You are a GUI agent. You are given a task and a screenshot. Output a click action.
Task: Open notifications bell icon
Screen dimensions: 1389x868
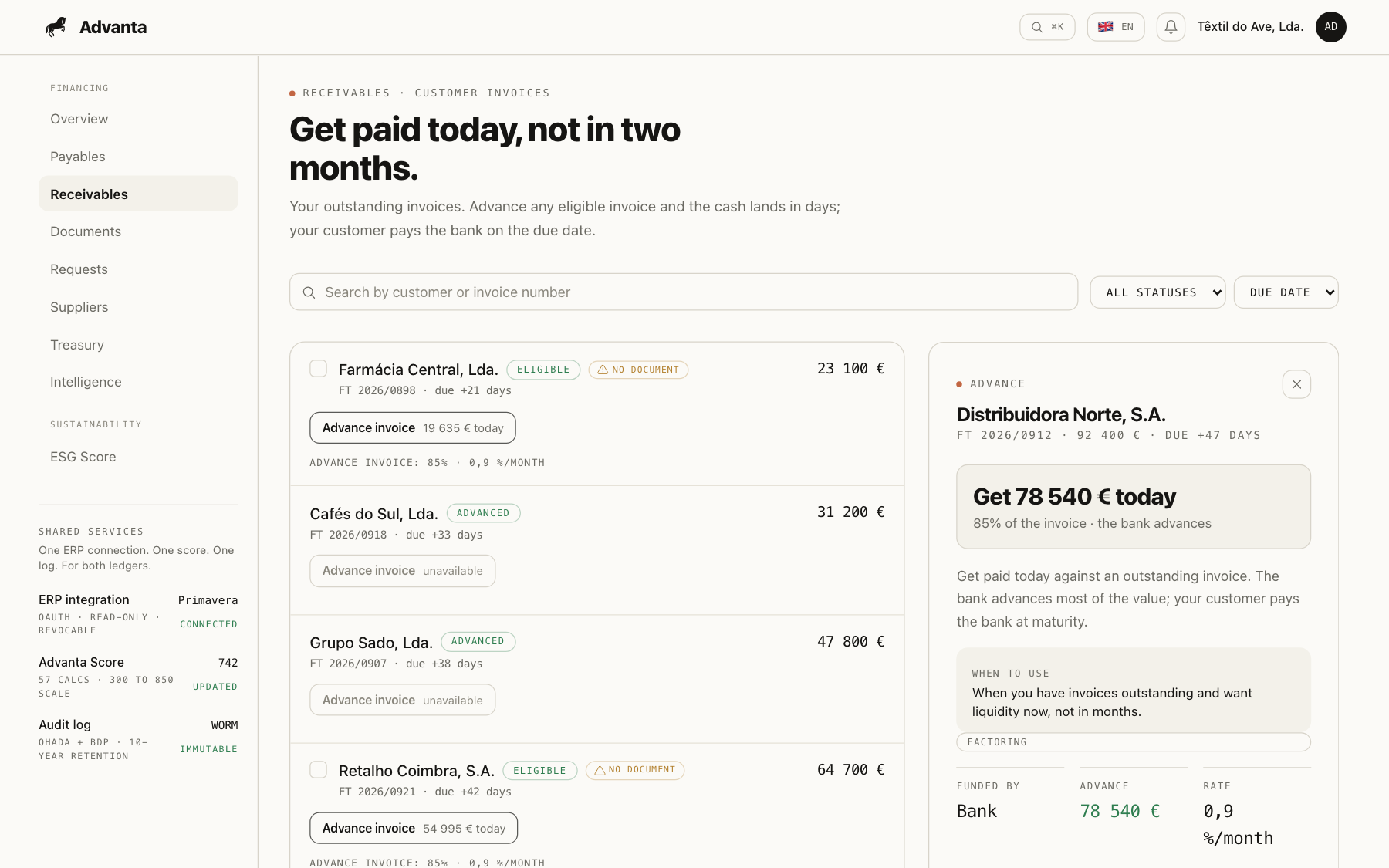click(x=1171, y=27)
